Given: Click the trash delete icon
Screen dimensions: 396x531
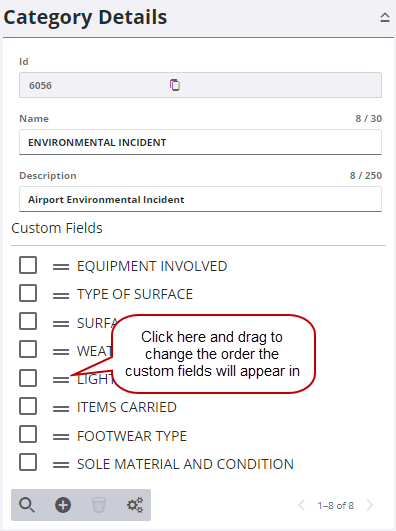Looking at the screenshot, I should [99, 505].
